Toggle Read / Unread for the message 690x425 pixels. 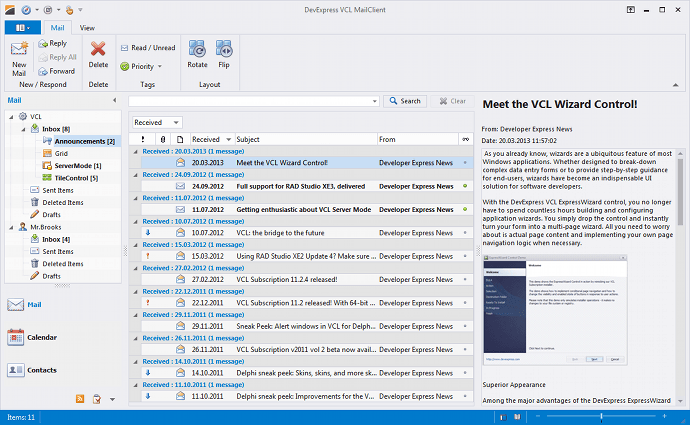pos(148,48)
